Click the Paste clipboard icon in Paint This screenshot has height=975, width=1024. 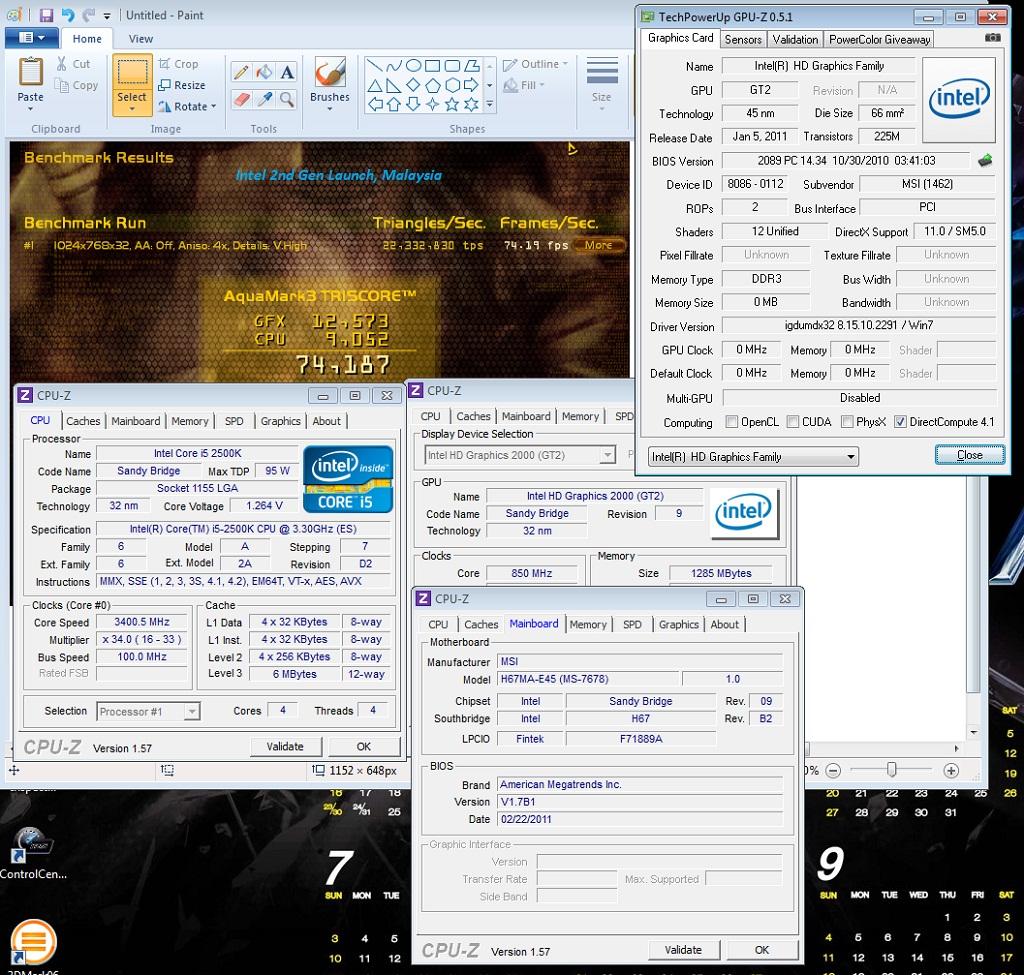pyautogui.click(x=31, y=72)
